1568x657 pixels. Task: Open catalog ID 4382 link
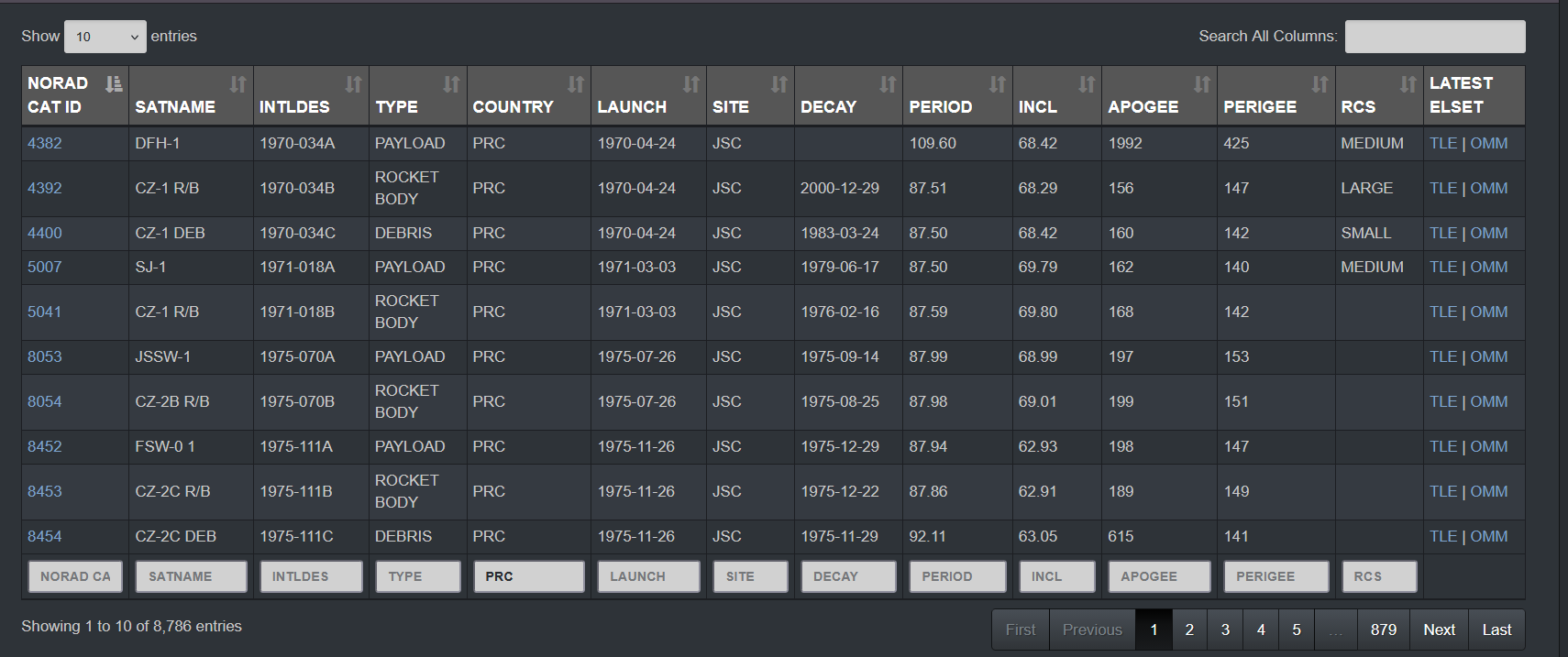pos(45,143)
